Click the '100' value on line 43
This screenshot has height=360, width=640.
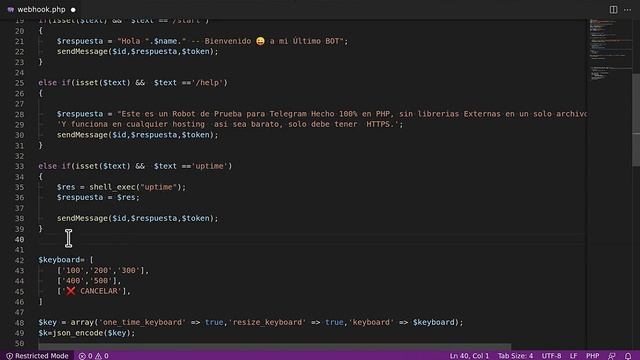click(x=73, y=271)
